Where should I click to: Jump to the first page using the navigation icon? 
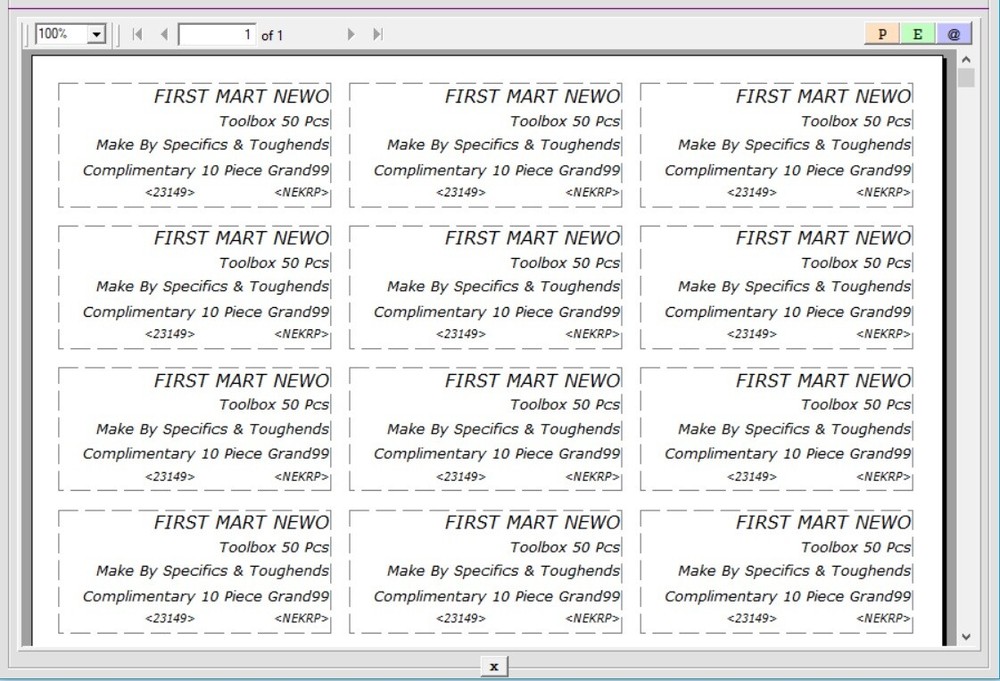coord(136,33)
